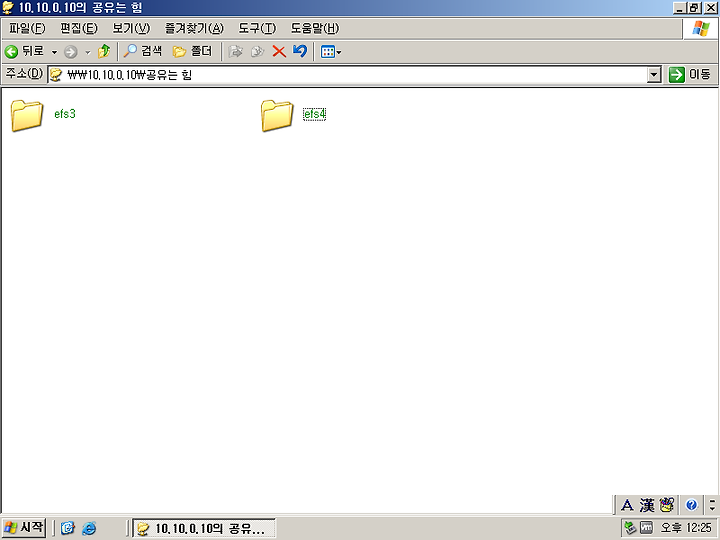
Task: Click the Copy To toolbar icon
Action: point(258,51)
